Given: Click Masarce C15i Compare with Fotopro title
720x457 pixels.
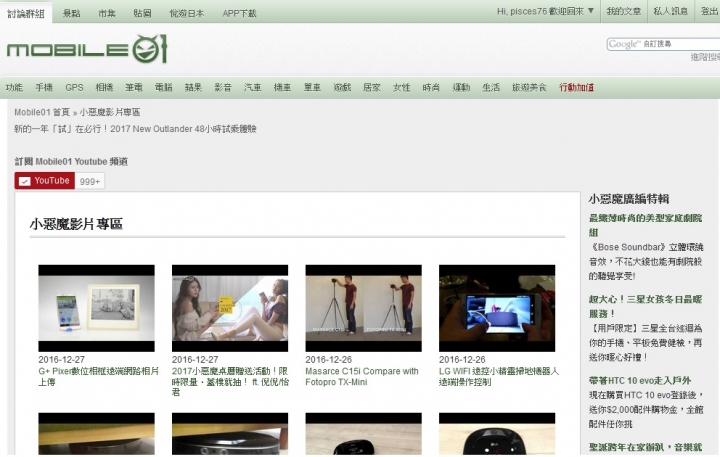Looking at the screenshot, I should tap(362, 376).
